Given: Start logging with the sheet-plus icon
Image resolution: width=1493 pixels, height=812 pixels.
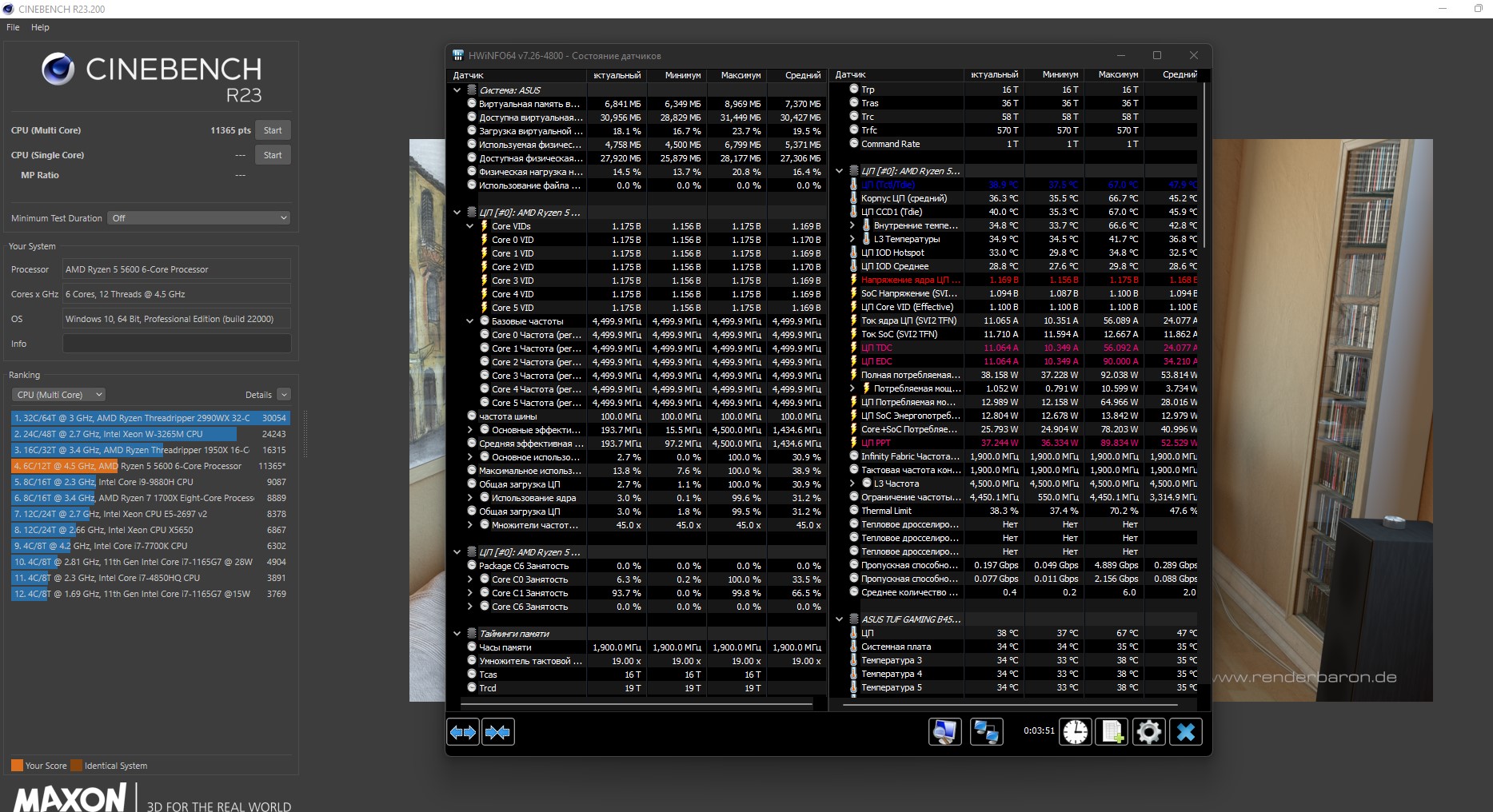Looking at the screenshot, I should click(1112, 732).
